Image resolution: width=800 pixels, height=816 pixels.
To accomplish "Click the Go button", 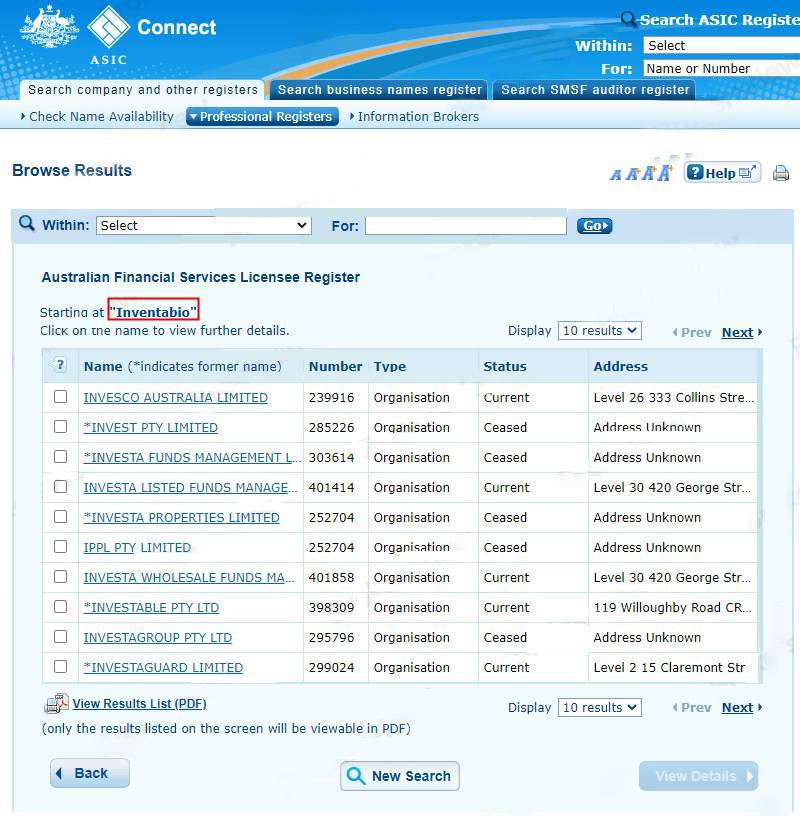I will click(594, 226).
